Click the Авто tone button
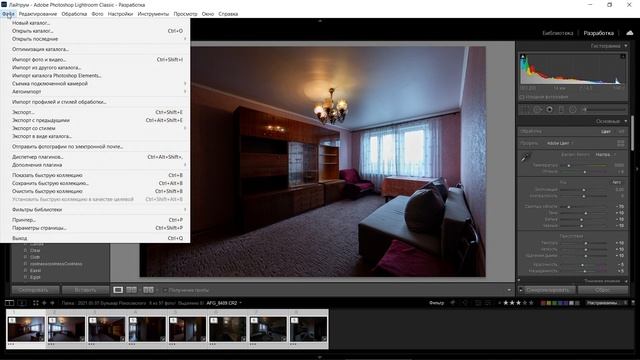Viewport: 640px width, 360px height. 616,182
